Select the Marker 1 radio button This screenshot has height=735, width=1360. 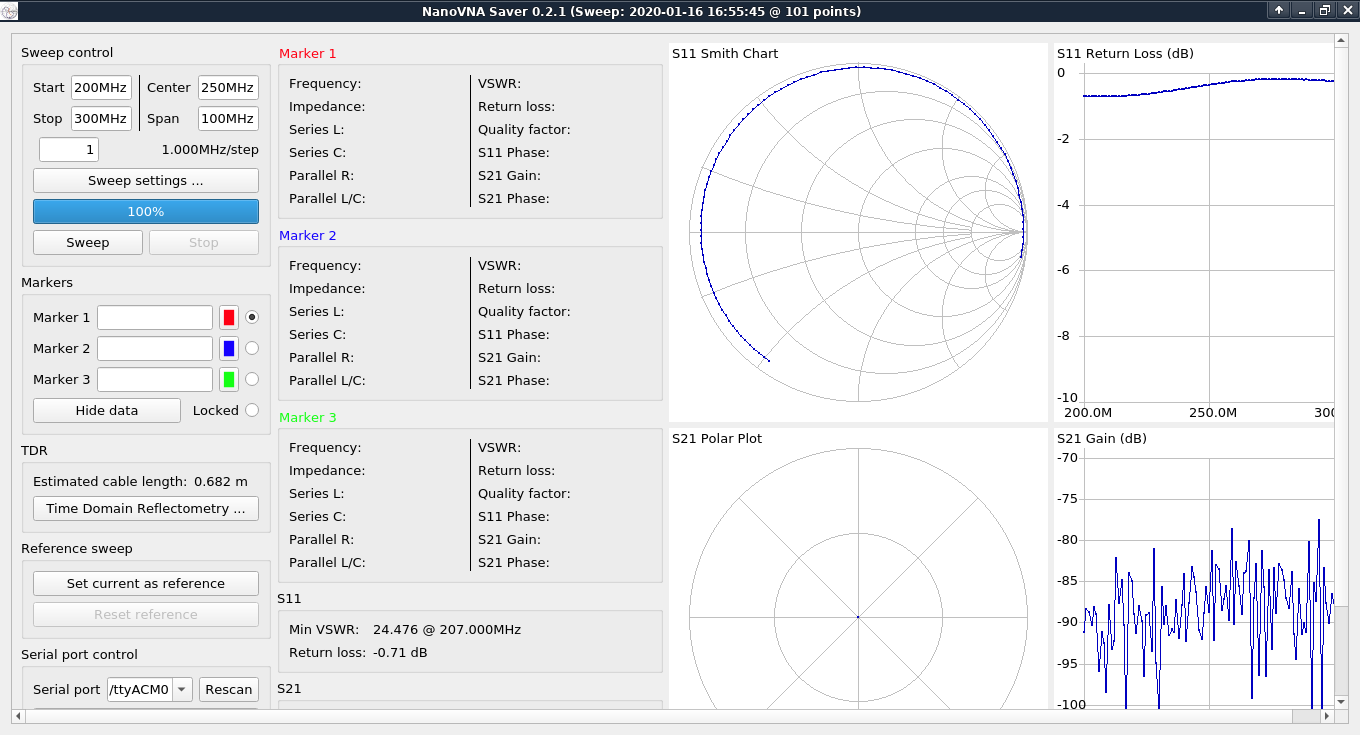[252, 317]
